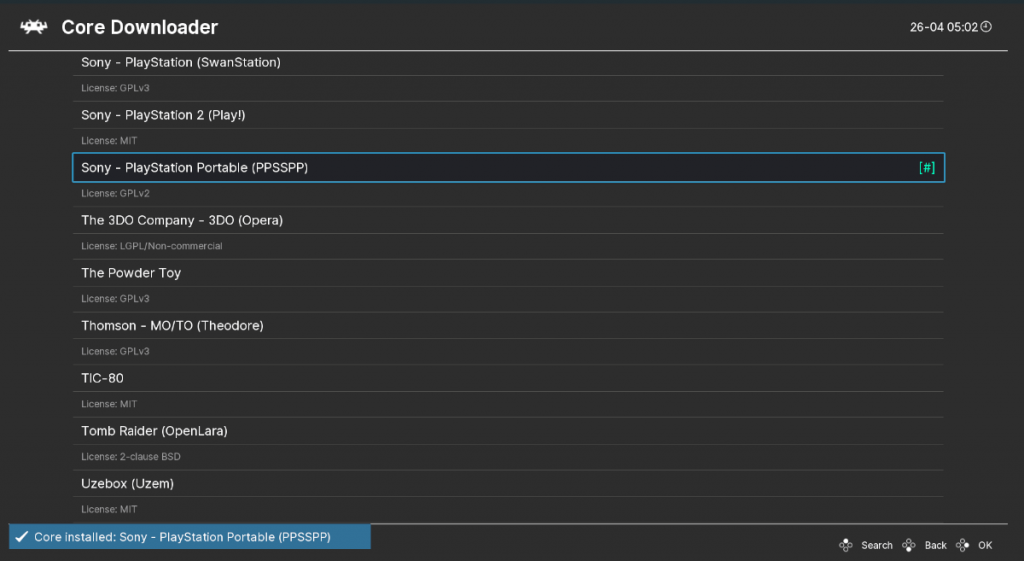Screen dimensions: 1024x561
Task: Select The Powder Toy core
Action: [x=131, y=273]
